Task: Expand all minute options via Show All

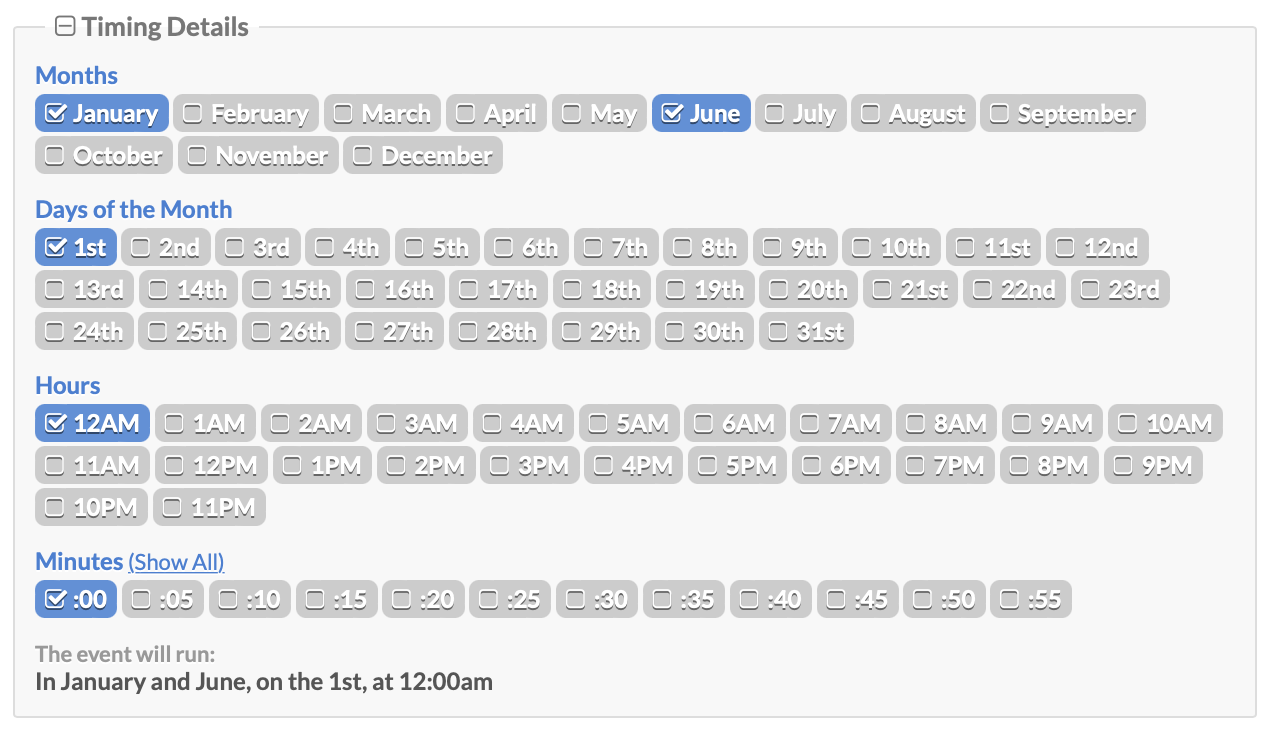Action: (176, 562)
